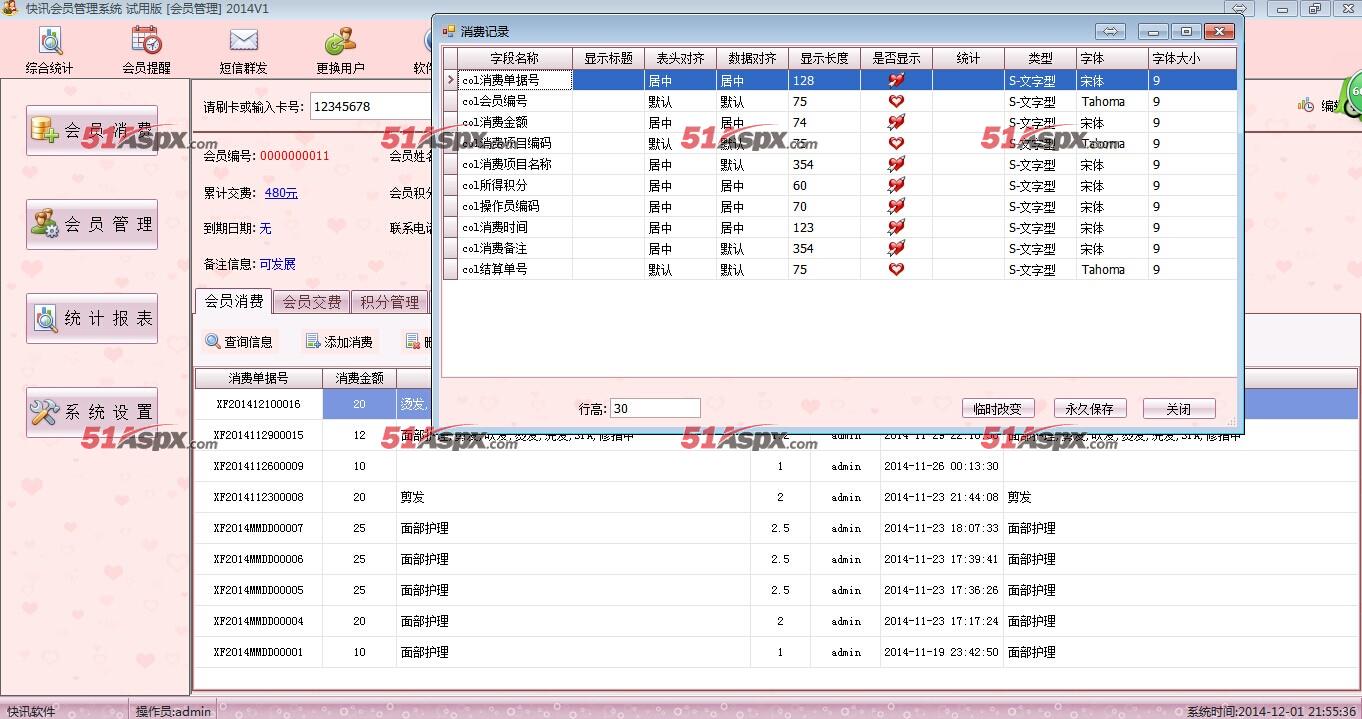Open header alignment cell for col所得积分
Viewport: 1362px width, 719px height.
(x=679, y=186)
